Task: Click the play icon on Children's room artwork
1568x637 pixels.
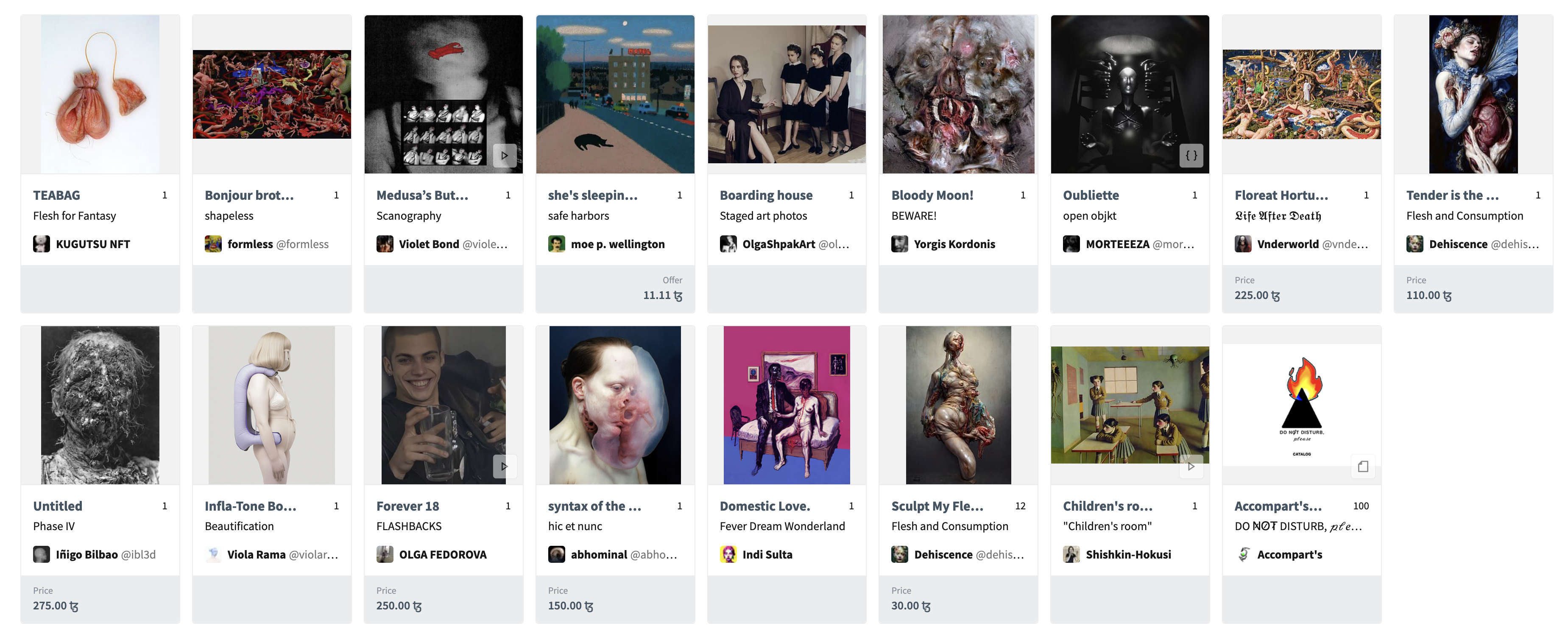Action: [x=1191, y=467]
